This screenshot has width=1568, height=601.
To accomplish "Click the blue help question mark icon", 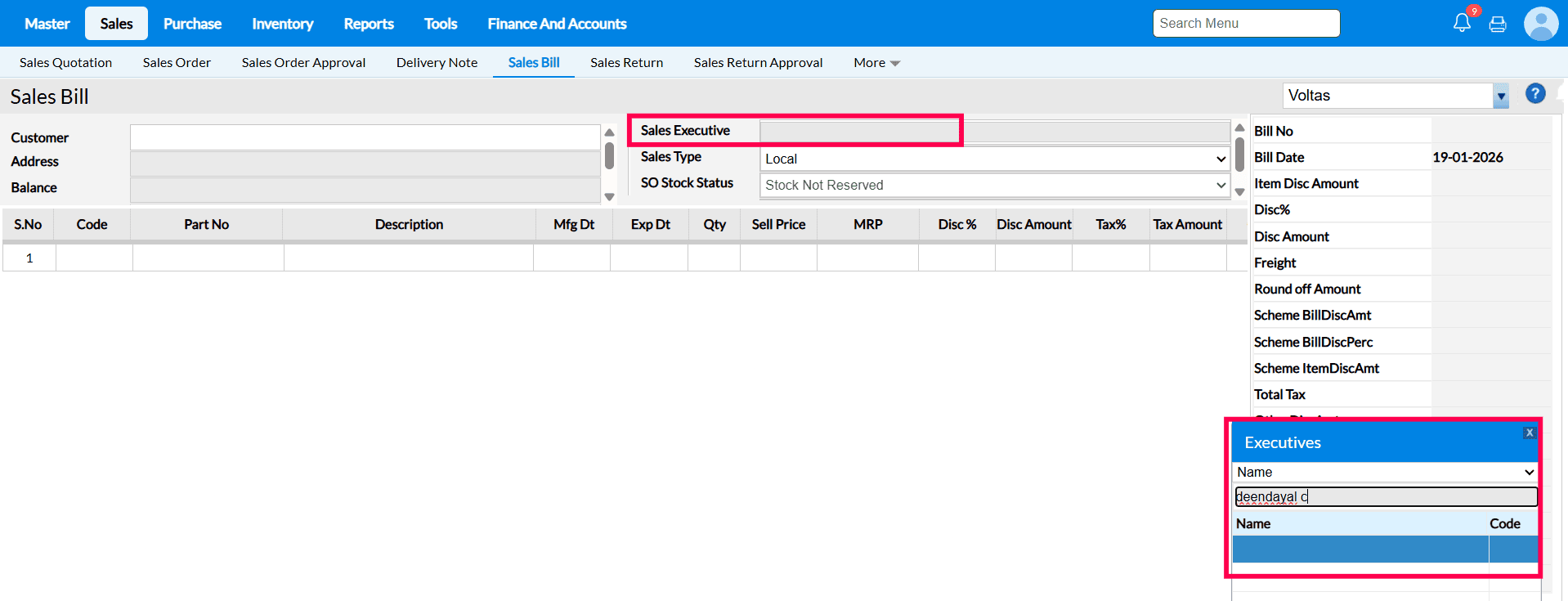I will (x=1535, y=94).
